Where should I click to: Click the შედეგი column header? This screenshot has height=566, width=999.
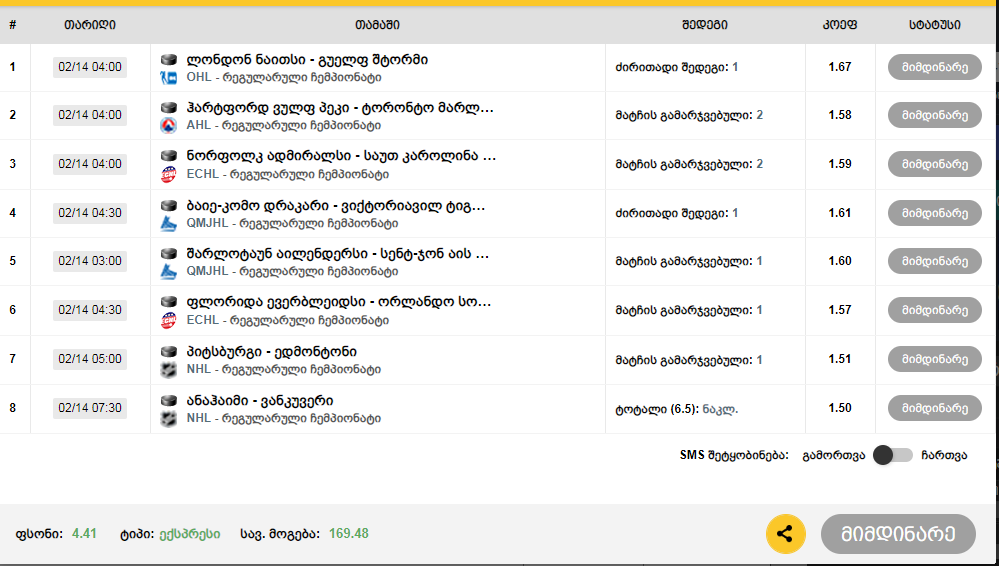point(705,25)
